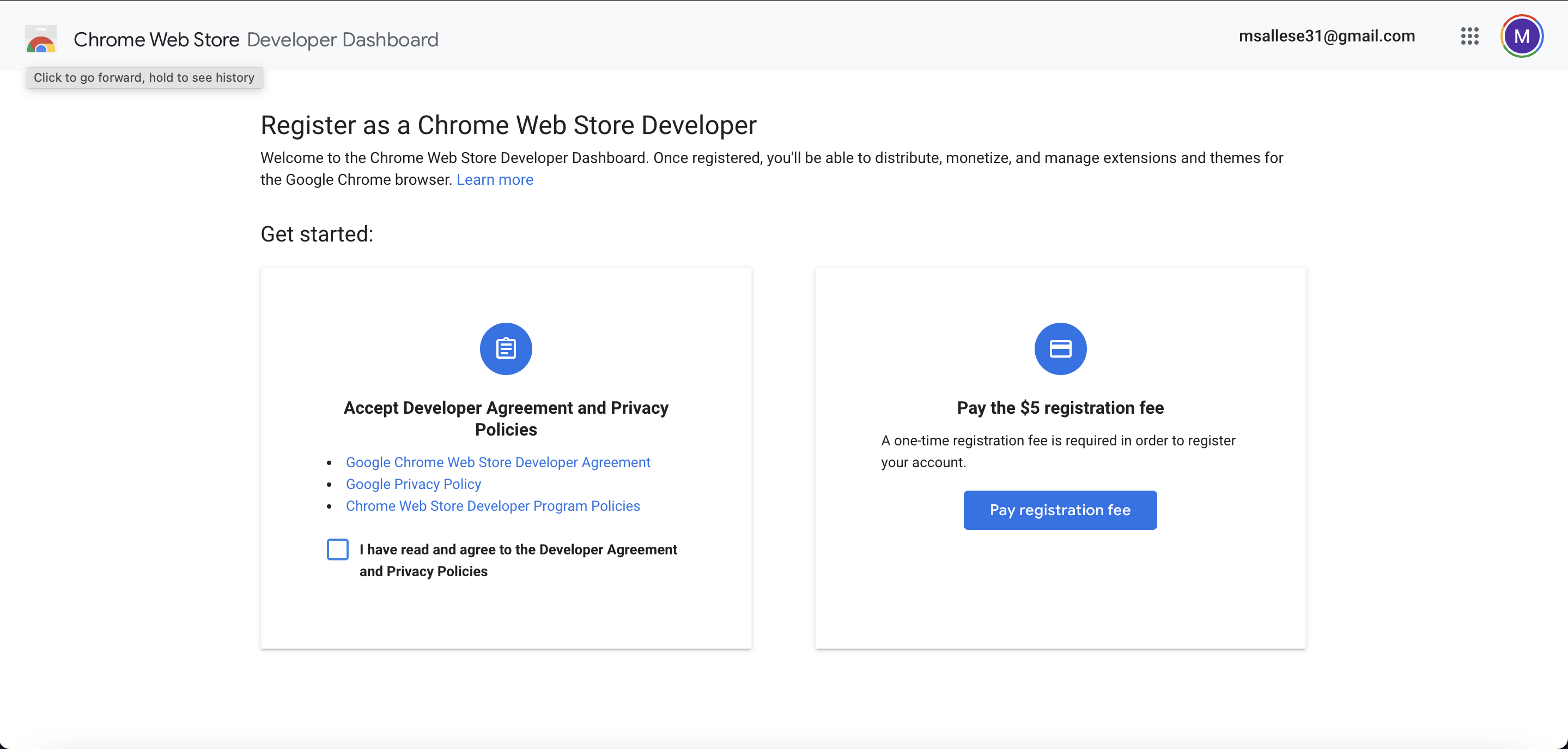Open Google Chrome Web Store Developer Agreement link
The width and height of the screenshot is (1568, 749).
coord(498,462)
